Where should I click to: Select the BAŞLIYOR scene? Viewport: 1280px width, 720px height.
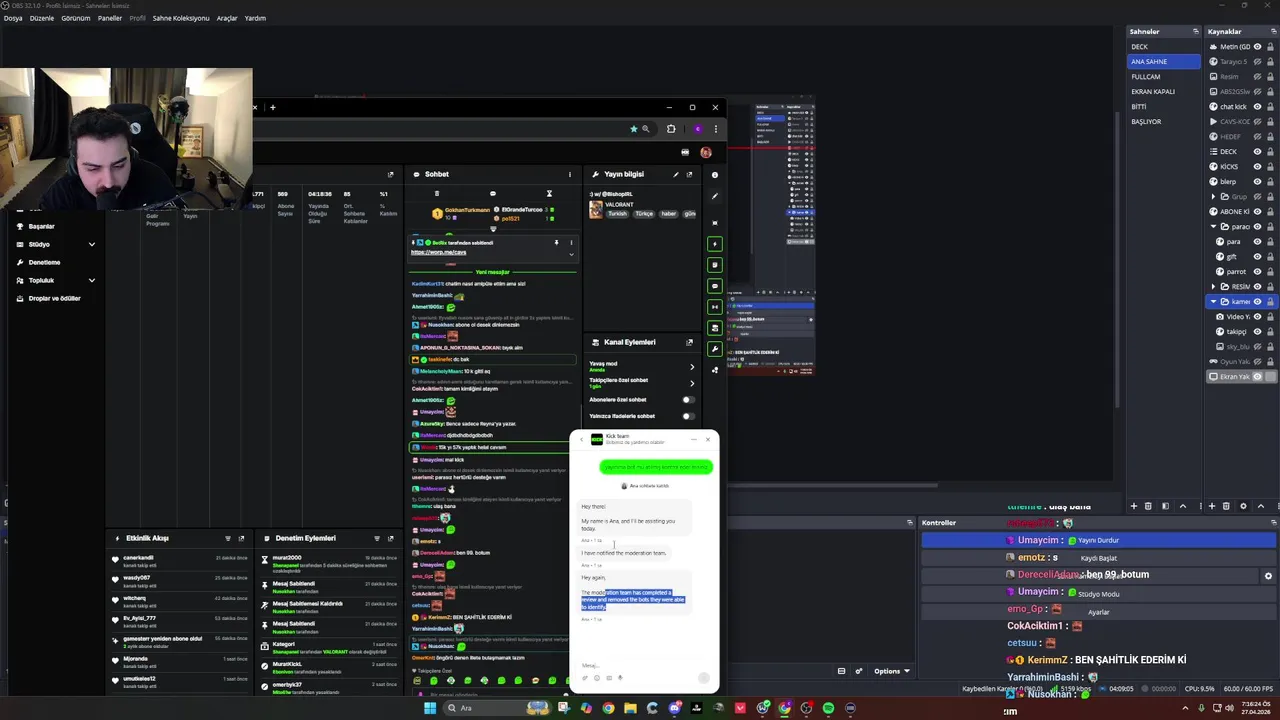point(1163,122)
